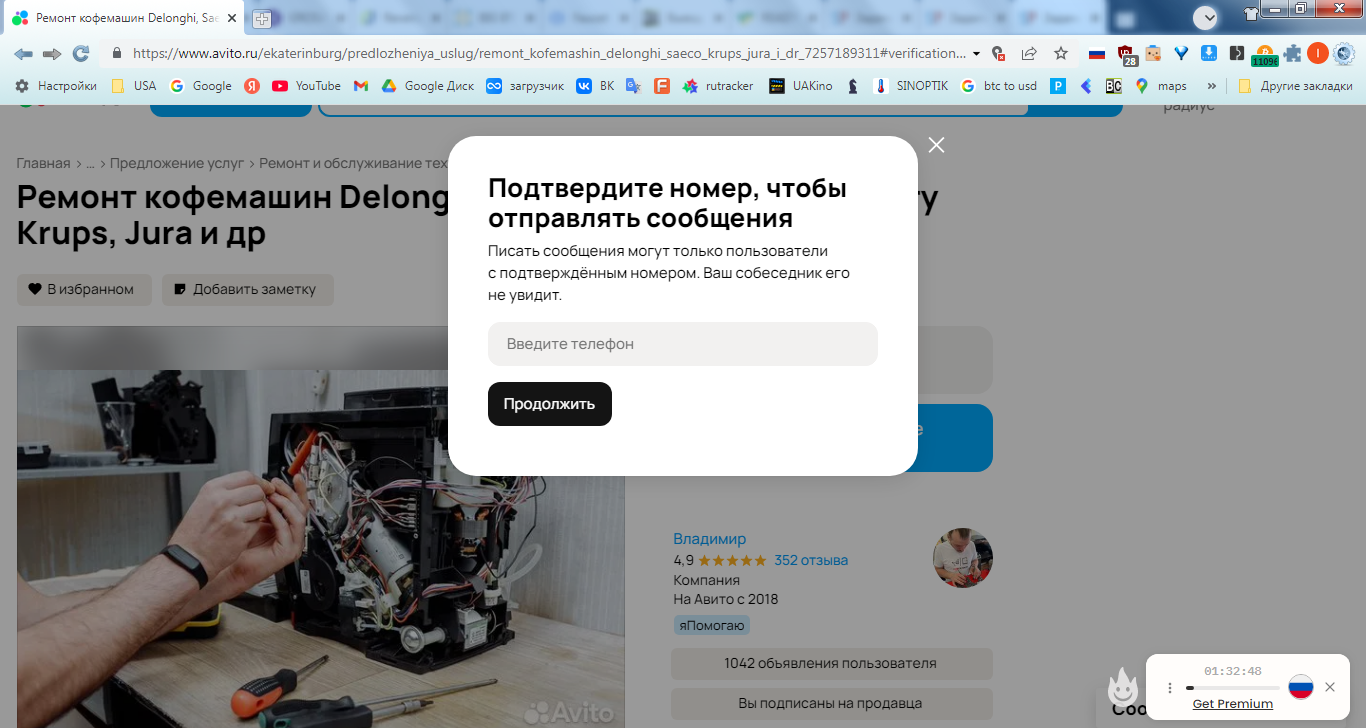Open the YouTube bookmark
The height and width of the screenshot is (728, 1366).
[x=307, y=86]
